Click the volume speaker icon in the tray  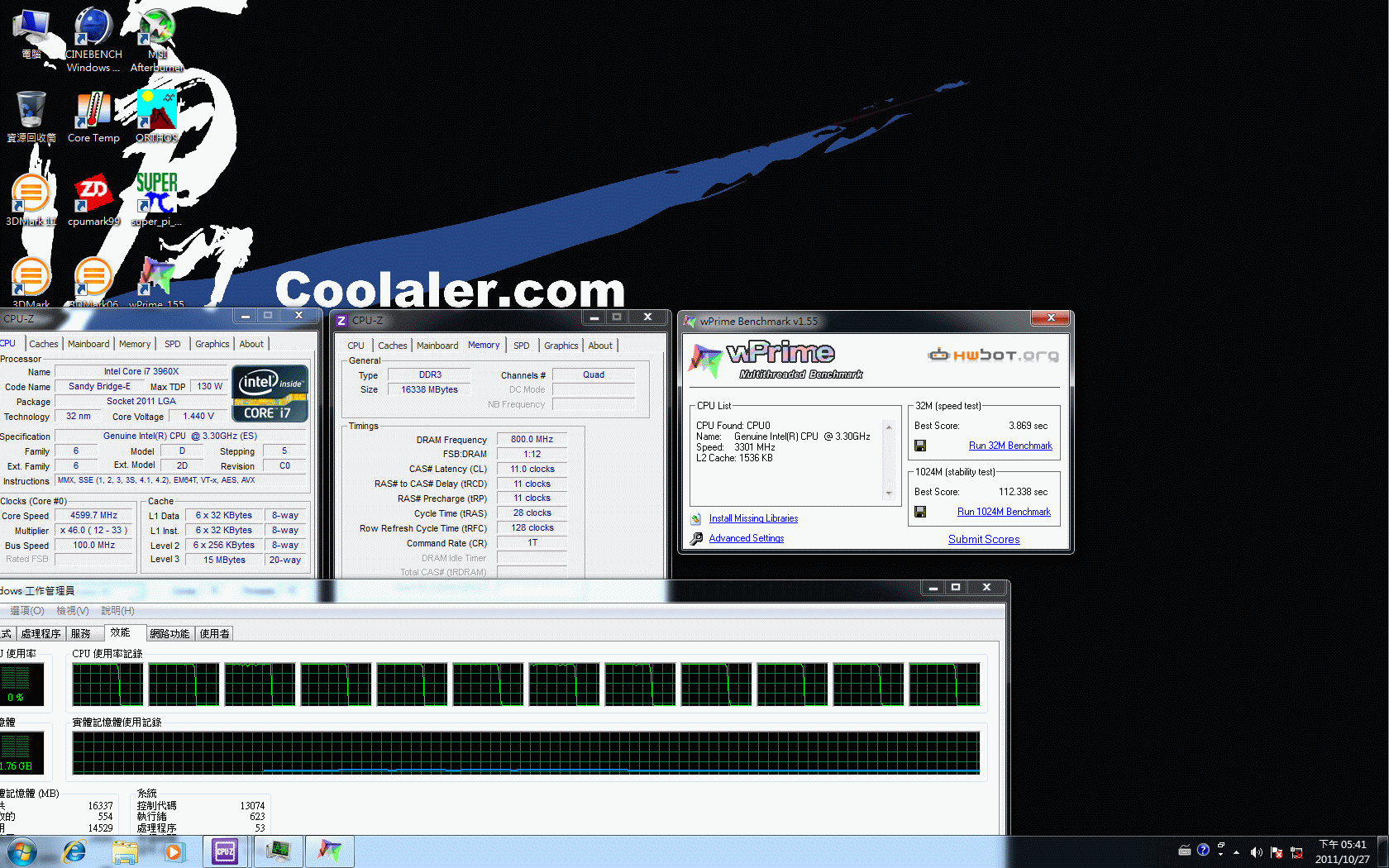click(1256, 851)
